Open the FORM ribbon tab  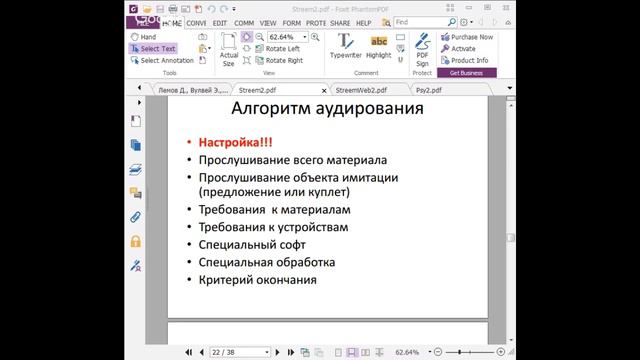(x=291, y=23)
